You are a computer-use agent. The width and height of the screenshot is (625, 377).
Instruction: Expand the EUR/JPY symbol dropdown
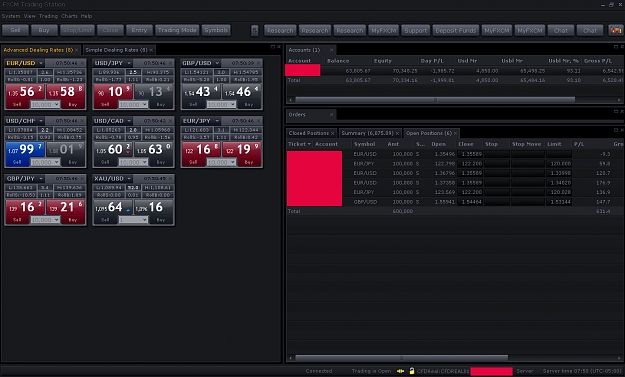[217, 121]
